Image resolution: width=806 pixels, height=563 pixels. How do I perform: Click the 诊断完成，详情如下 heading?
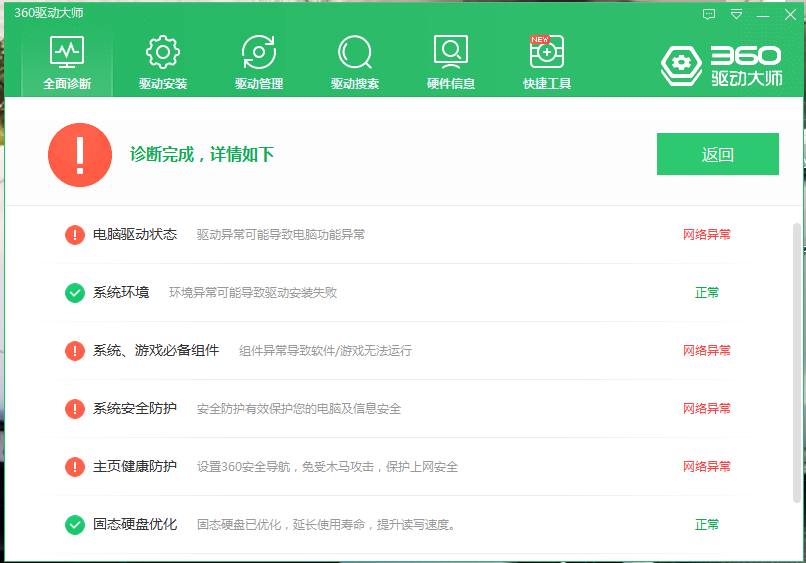tap(202, 154)
